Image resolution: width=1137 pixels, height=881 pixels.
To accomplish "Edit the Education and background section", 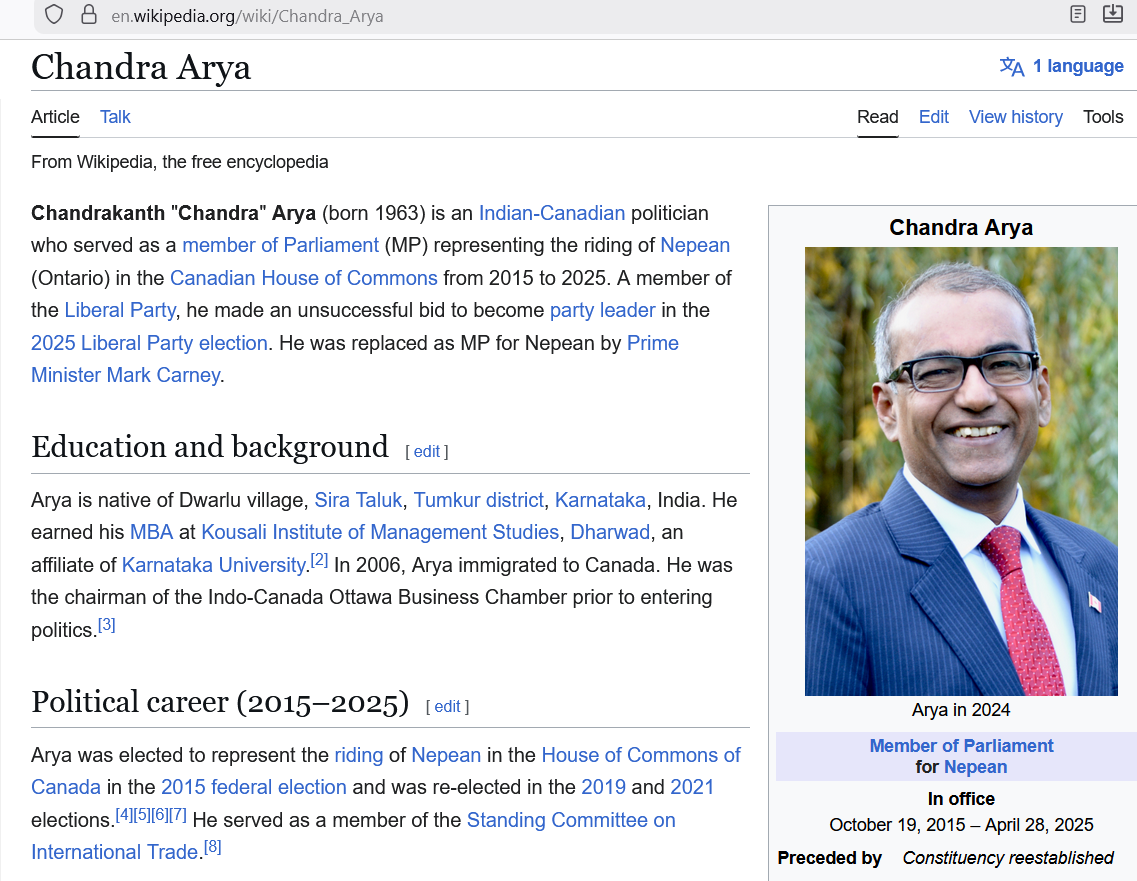I will [x=426, y=451].
